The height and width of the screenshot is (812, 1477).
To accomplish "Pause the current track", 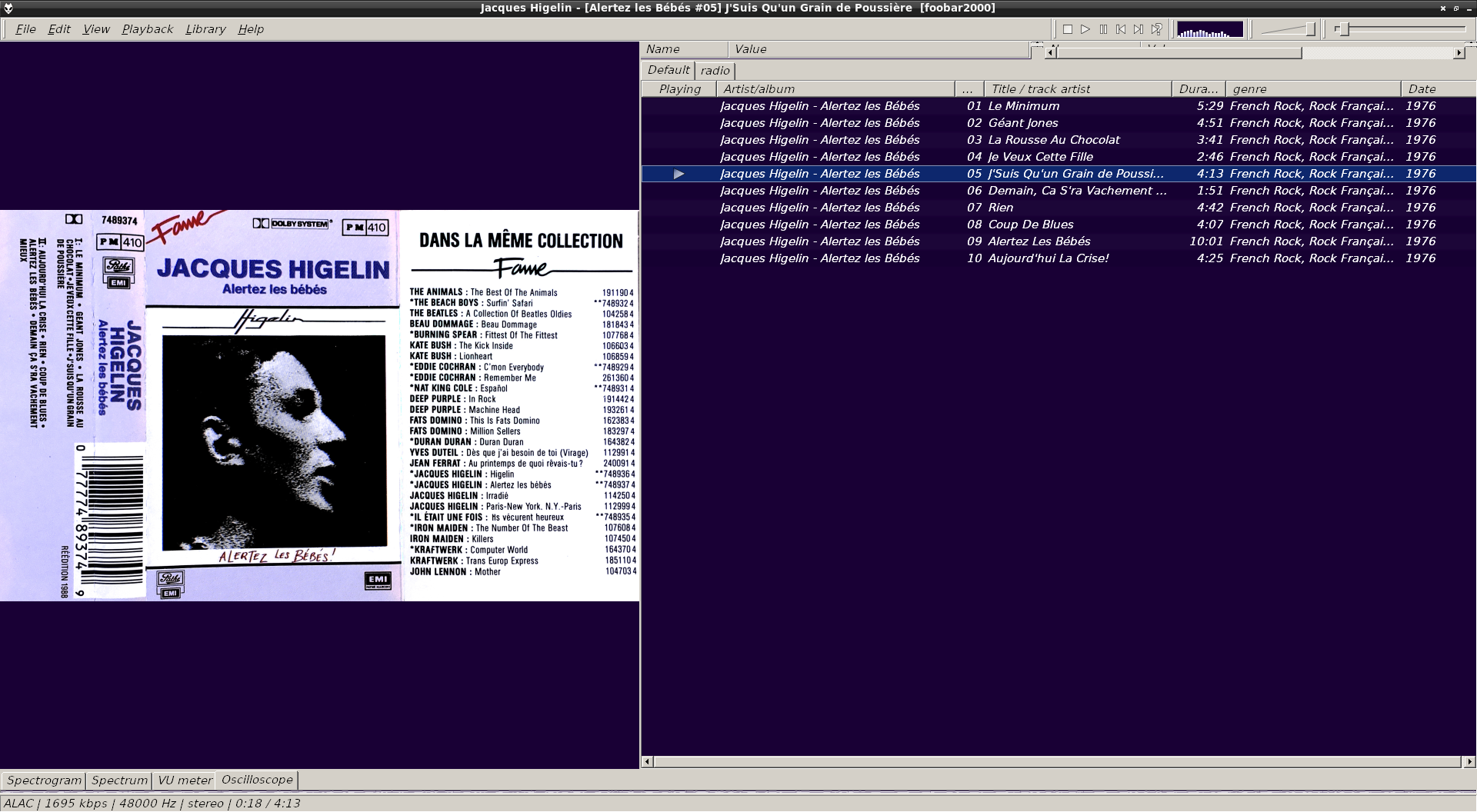I will (1103, 29).
